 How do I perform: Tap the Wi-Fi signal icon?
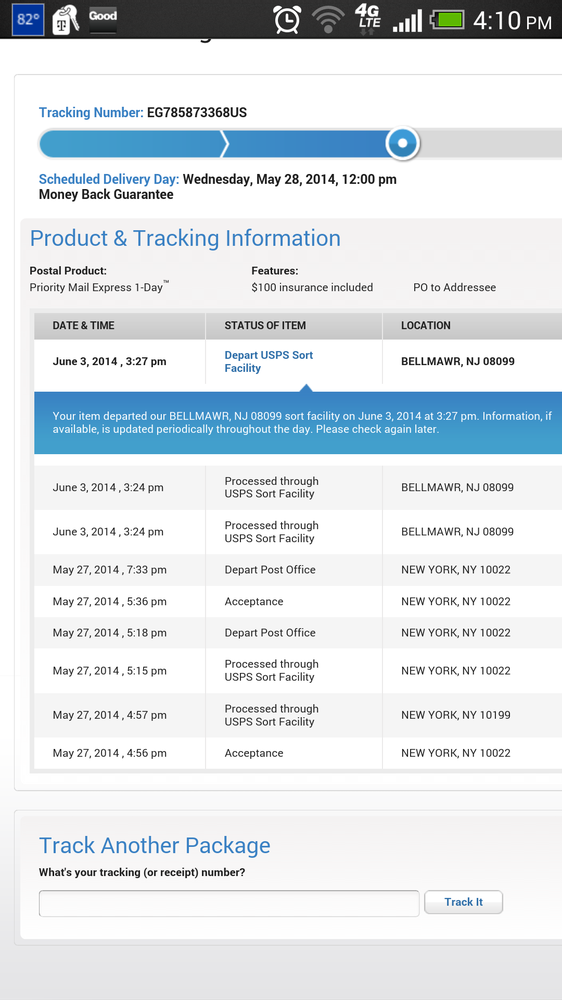tap(329, 19)
